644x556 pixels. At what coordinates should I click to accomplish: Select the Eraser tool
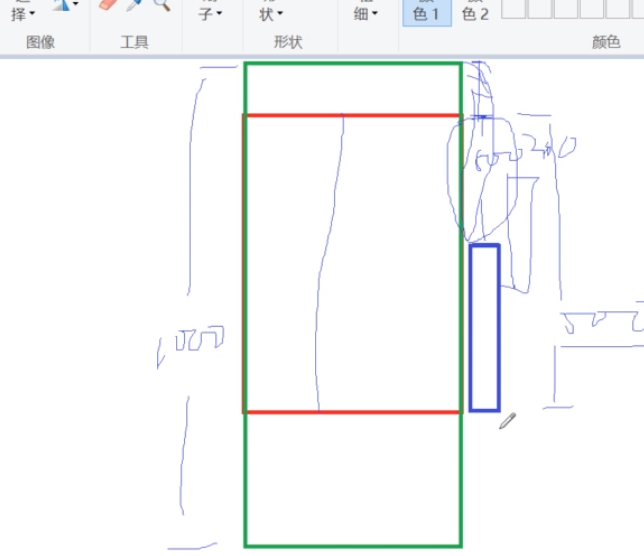tap(108, 4)
